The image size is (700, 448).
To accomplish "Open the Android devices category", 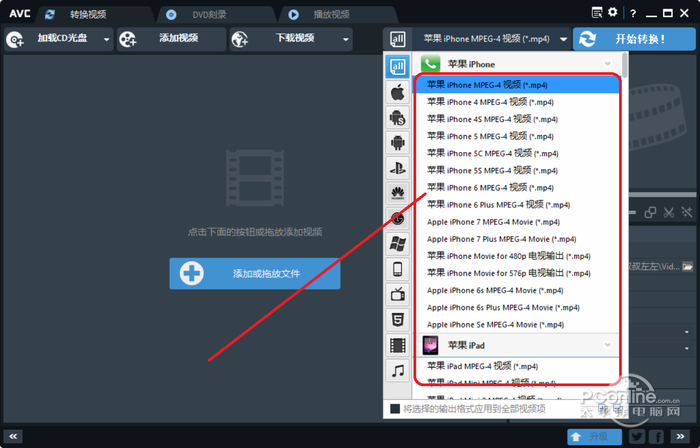I will (x=397, y=143).
